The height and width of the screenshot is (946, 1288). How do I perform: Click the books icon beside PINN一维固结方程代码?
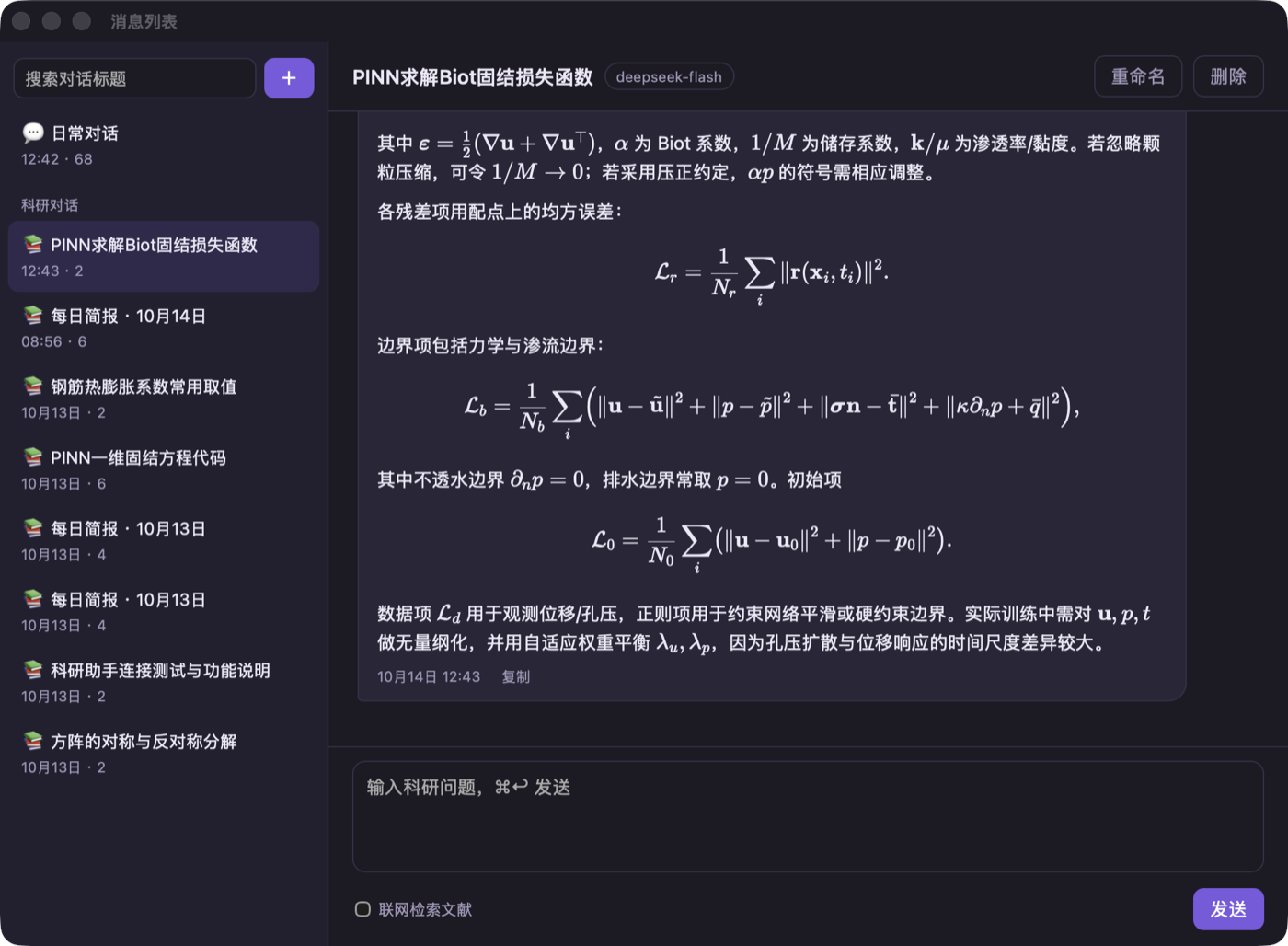[x=33, y=457]
